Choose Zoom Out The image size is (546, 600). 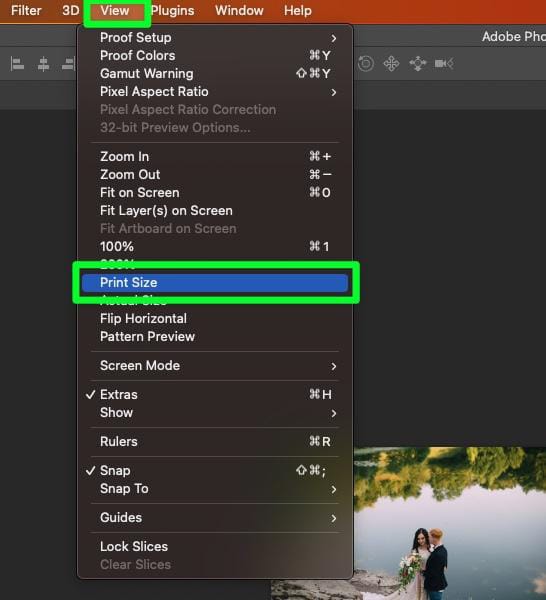pyautogui.click(x=215, y=174)
